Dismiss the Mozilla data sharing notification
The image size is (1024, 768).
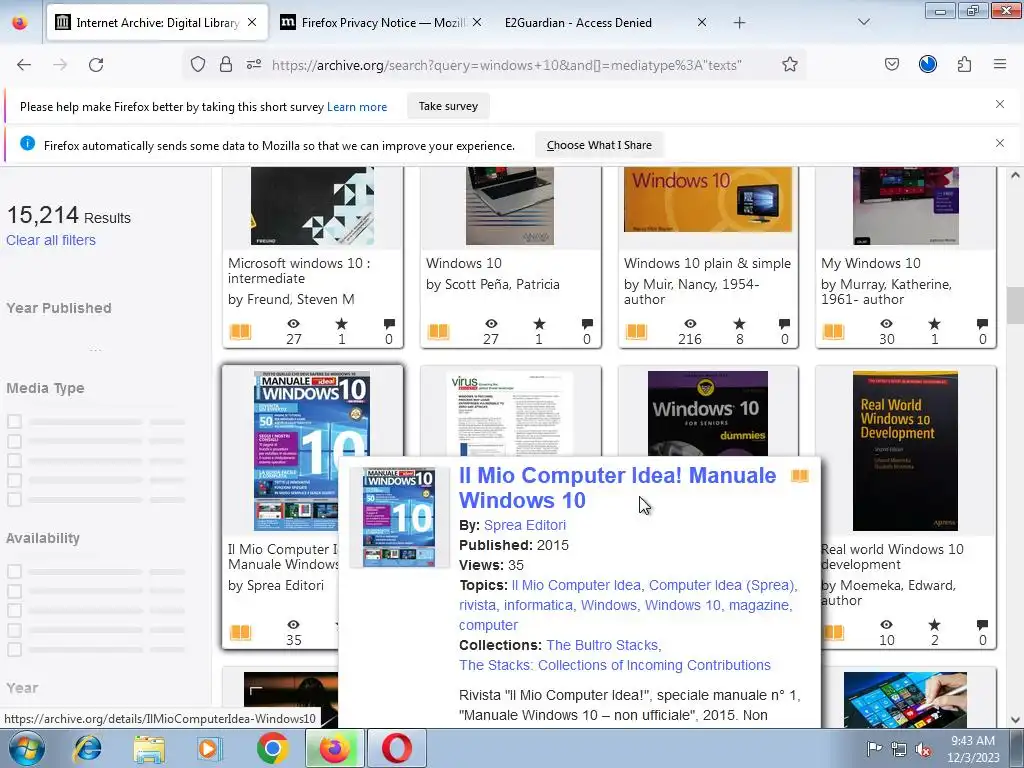coord(1000,143)
